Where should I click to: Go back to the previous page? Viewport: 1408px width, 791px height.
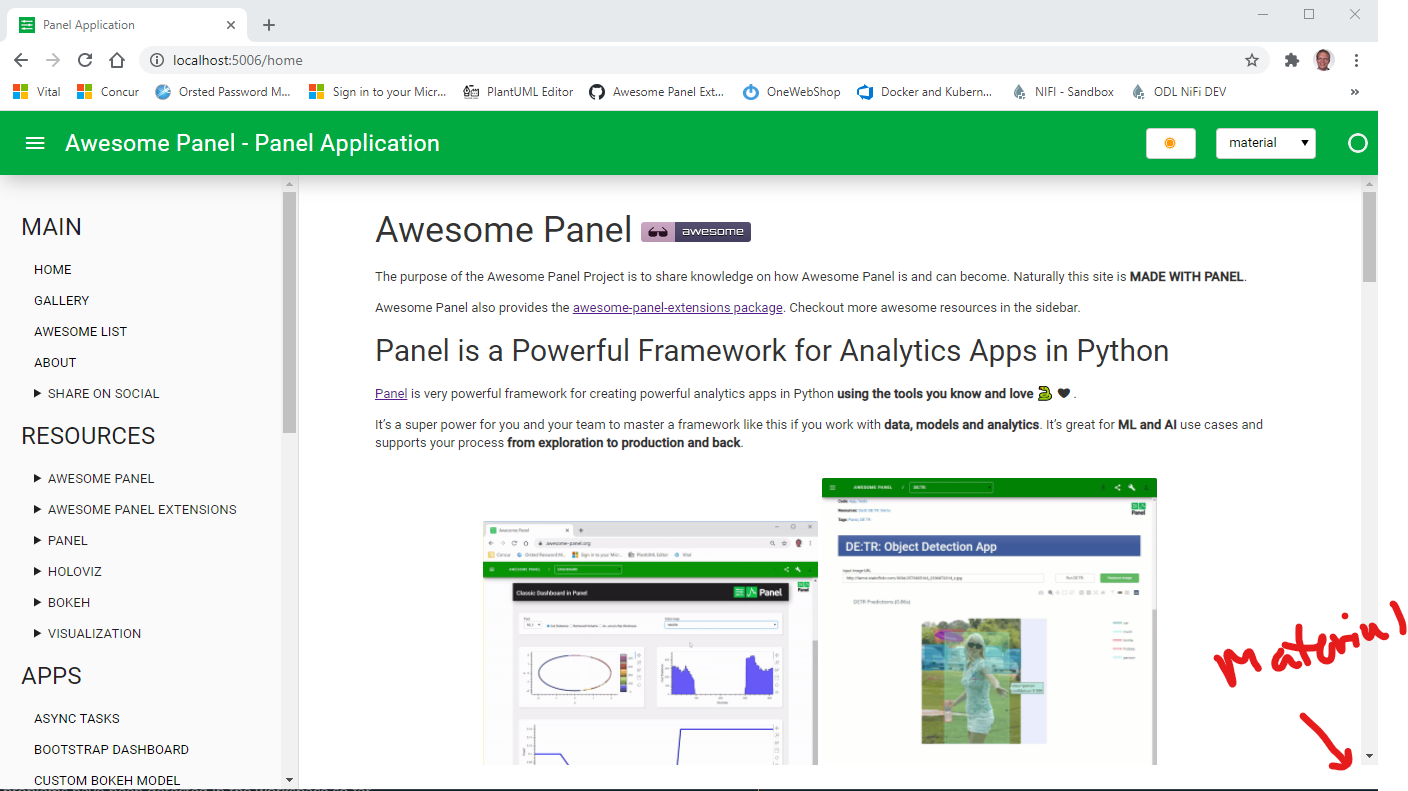(21, 60)
